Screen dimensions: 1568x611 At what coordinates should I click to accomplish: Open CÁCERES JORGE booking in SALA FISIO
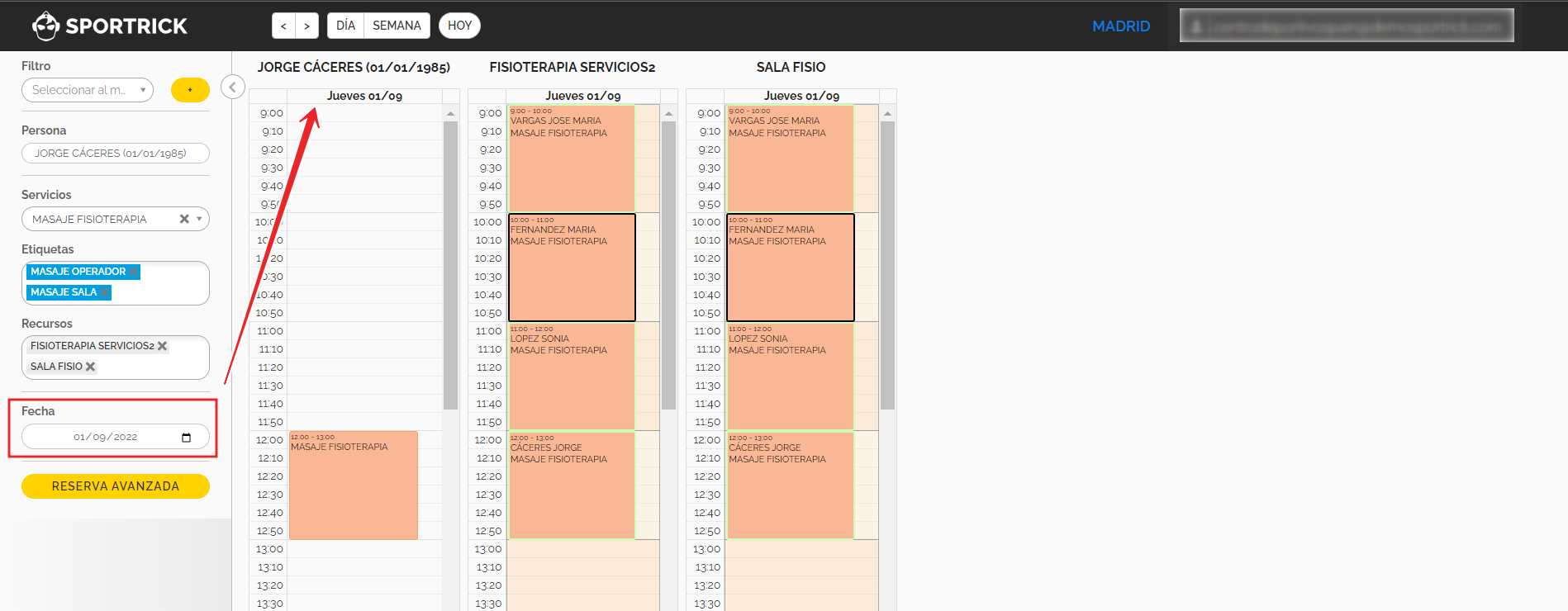point(791,485)
